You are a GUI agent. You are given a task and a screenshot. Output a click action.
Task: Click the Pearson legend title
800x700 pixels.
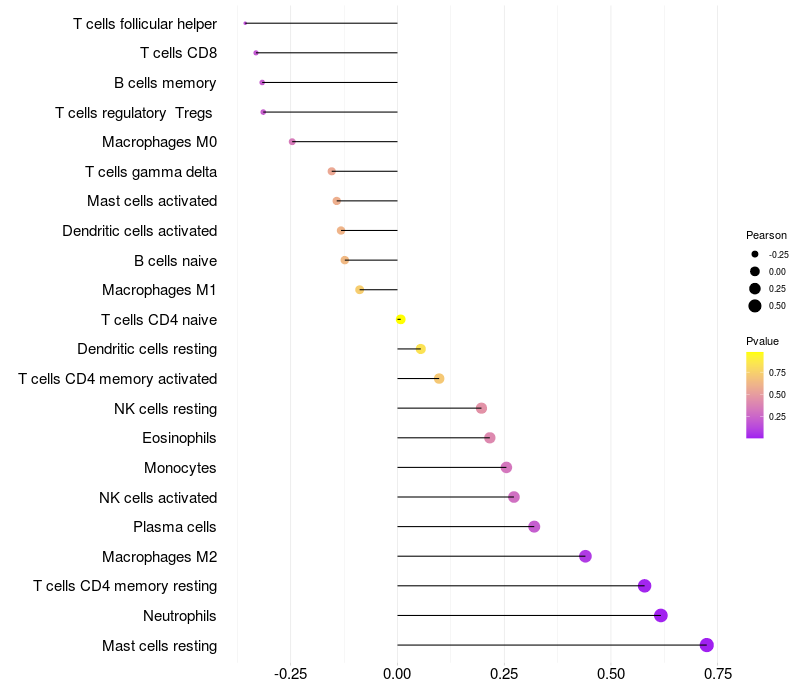pos(766,235)
